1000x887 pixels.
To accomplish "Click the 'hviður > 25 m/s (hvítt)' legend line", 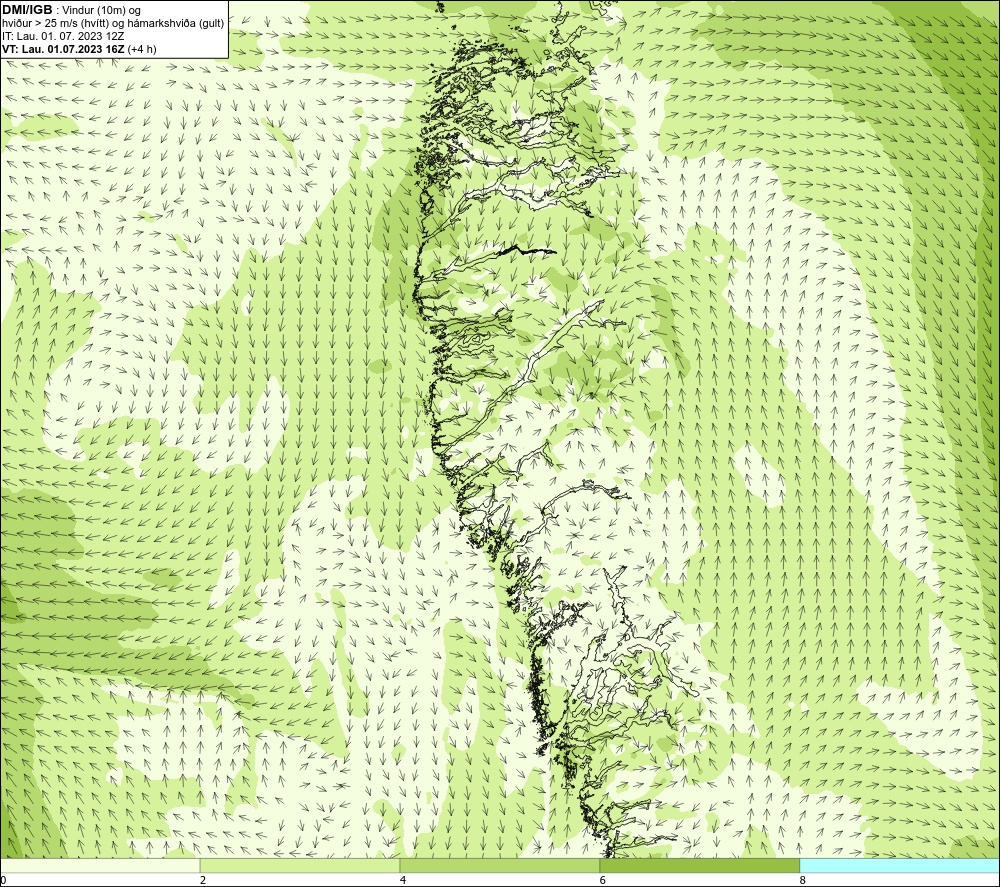I will [x=114, y=24].
